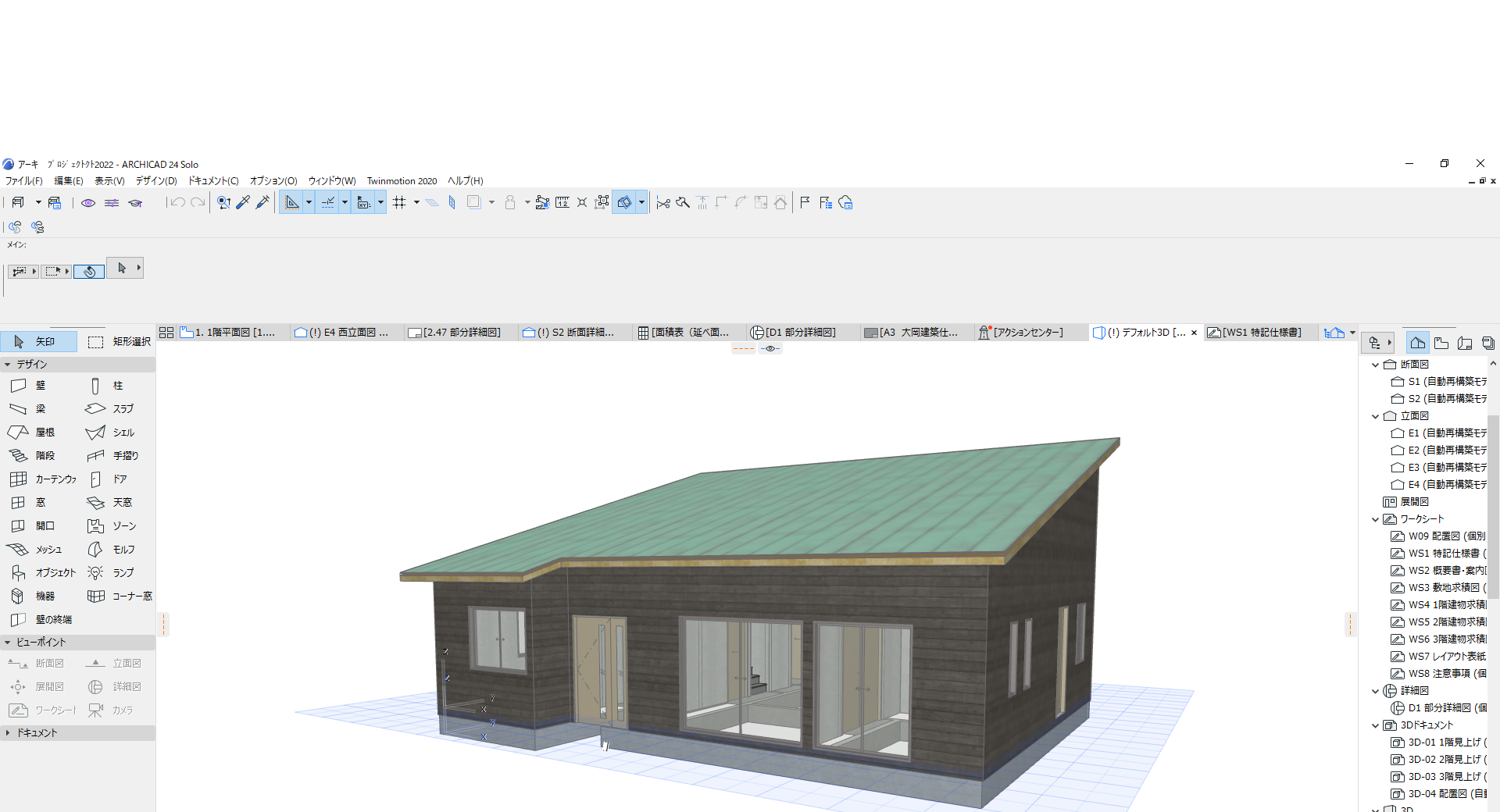Select the 展開図 item in navigator

tap(1406, 502)
